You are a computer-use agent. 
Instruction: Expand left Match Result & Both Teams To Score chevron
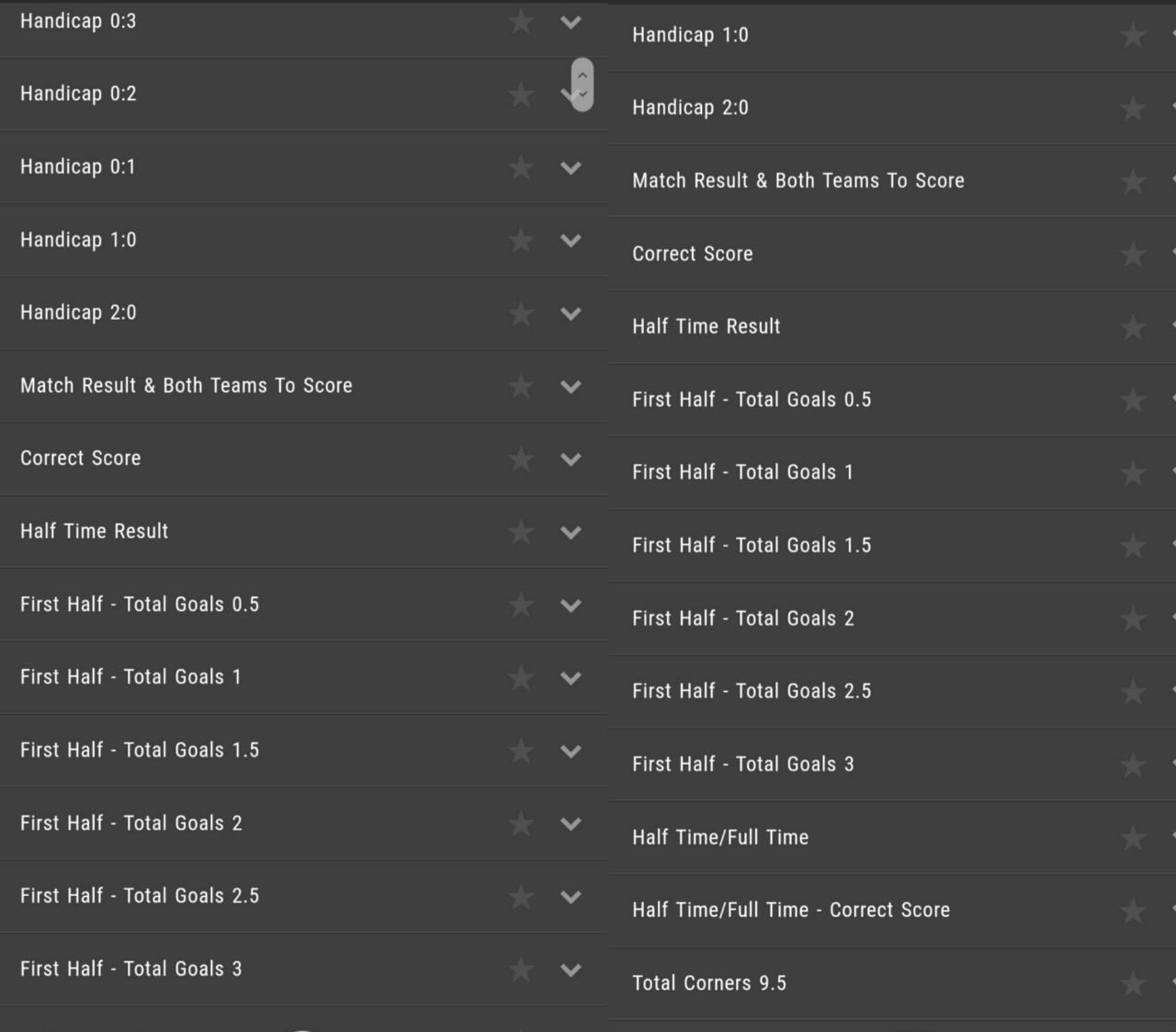click(x=571, y=387)
